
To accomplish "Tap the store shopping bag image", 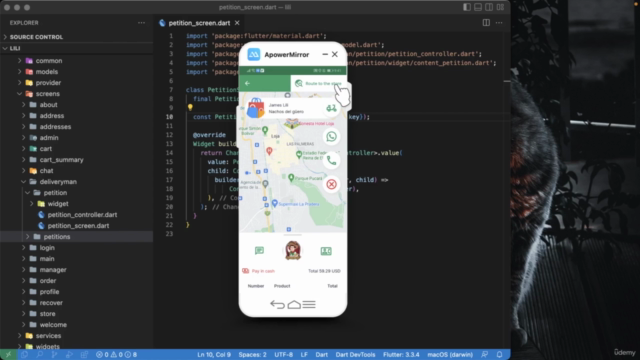I will click(x=256, y=108).
